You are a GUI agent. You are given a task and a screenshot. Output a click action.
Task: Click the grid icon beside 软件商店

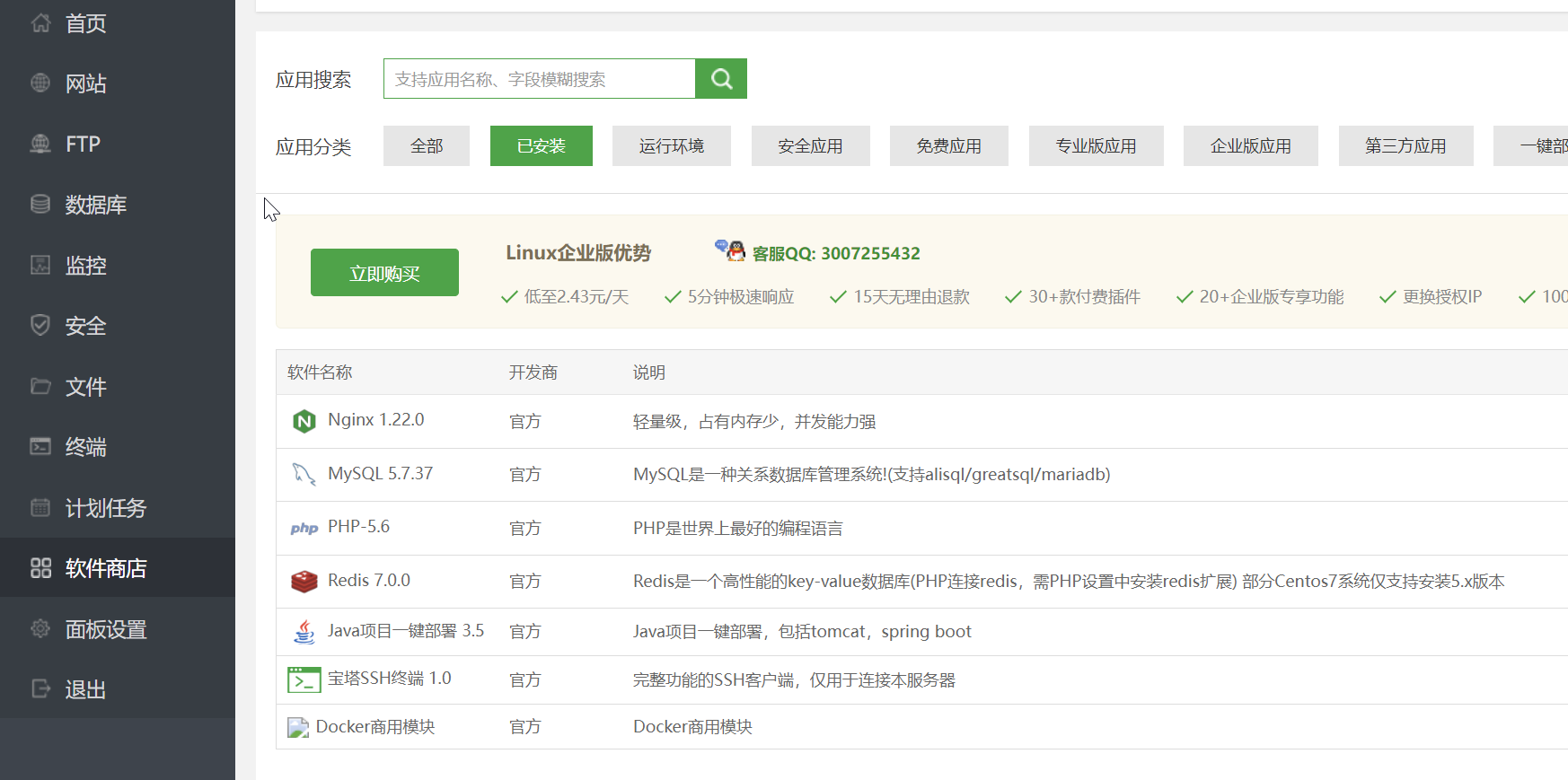40,568
